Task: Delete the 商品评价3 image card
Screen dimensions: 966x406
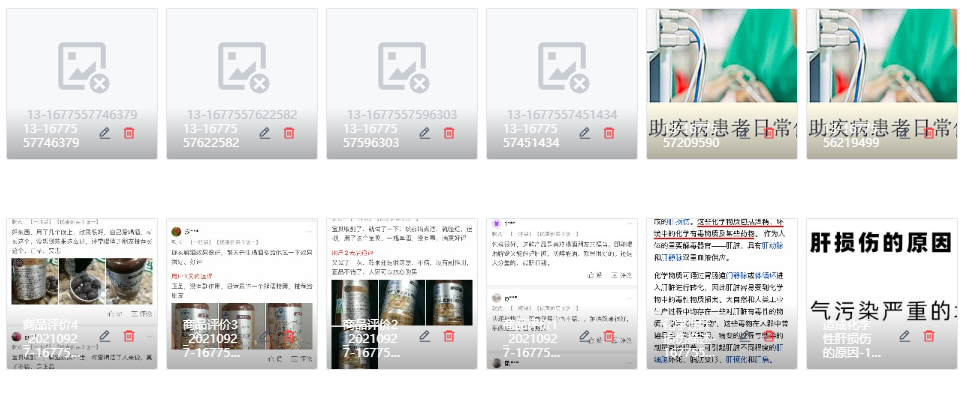Action: [289, 336]
